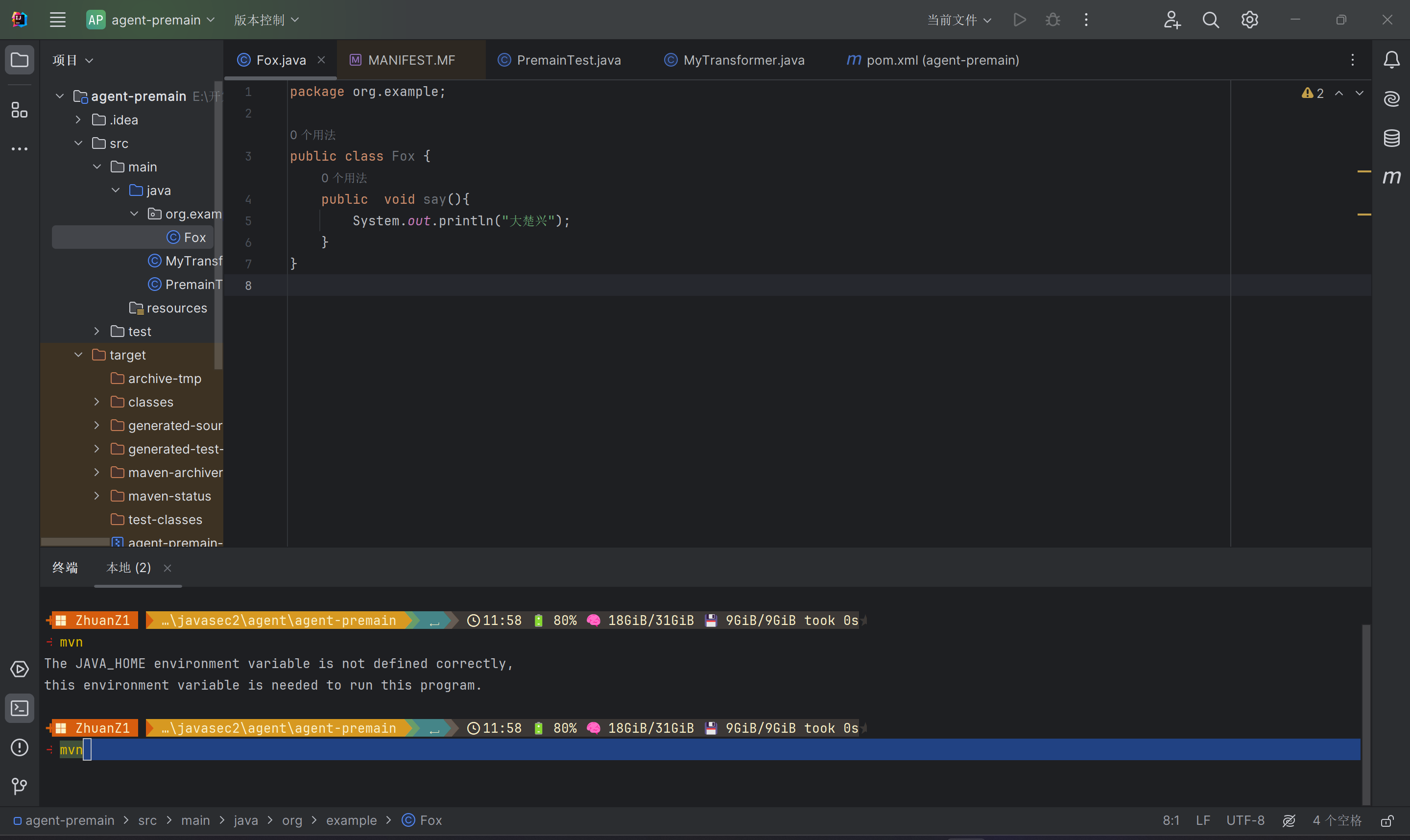Click the UTF-8 encoding in the status bar

pos(1245,821)
